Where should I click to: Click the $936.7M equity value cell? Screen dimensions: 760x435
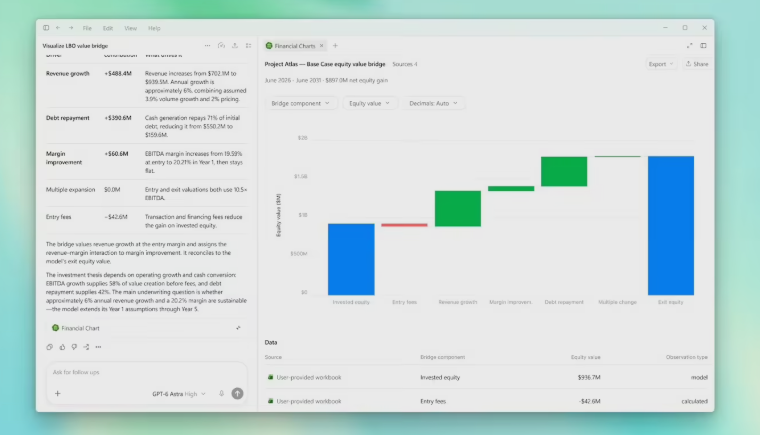589,377
